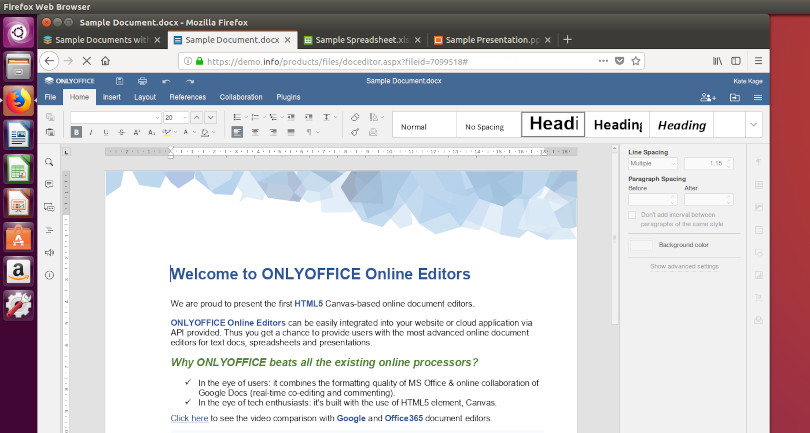Click the share access rights icon

(x=708, y=97)
